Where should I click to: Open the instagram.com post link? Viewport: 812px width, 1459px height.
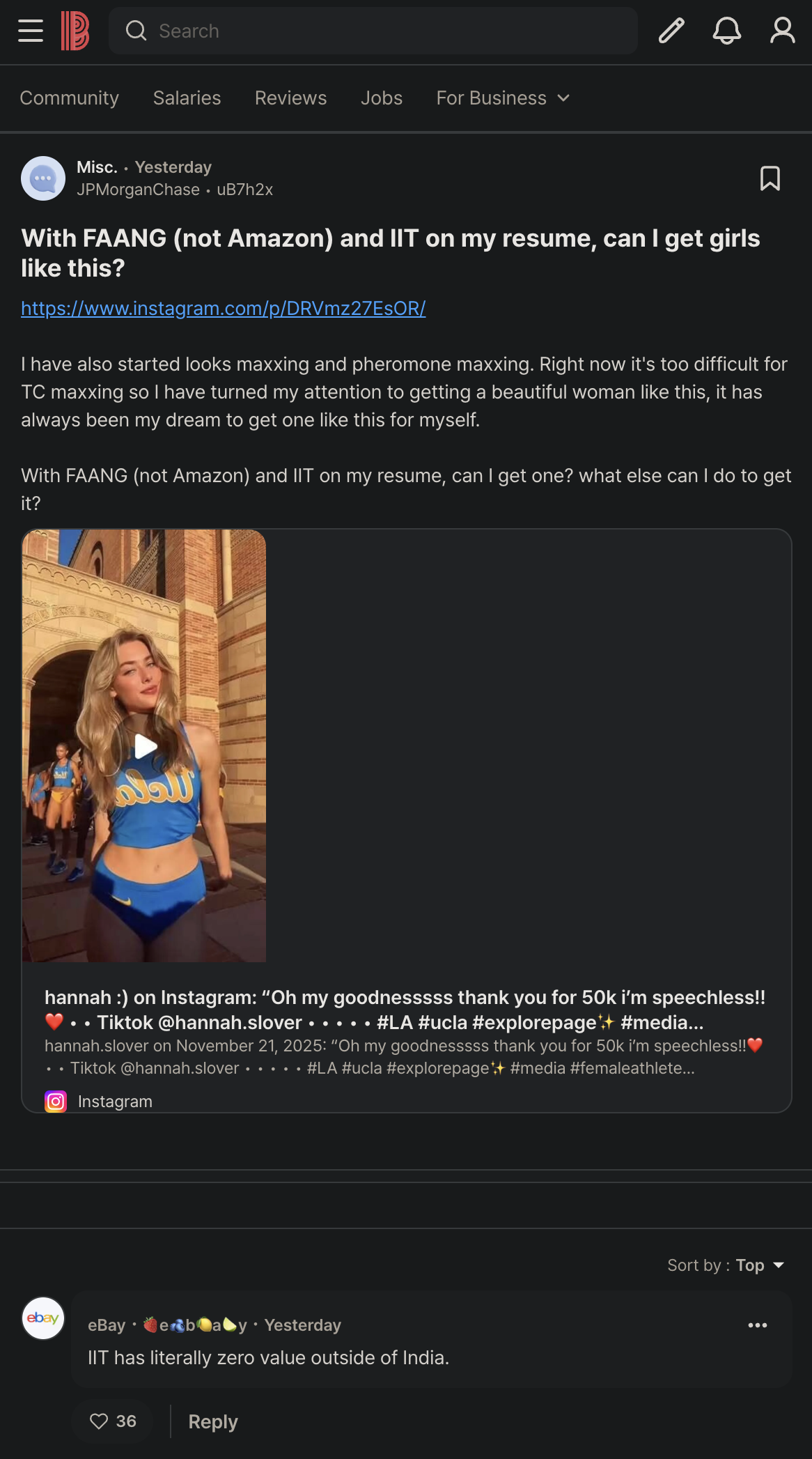pos(224,308)
